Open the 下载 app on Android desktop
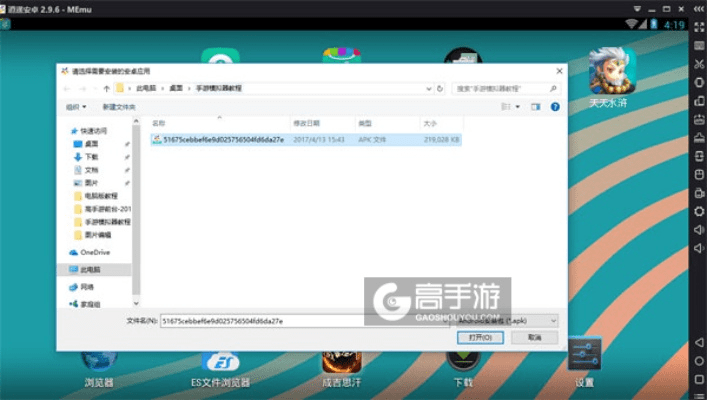 (463, 370)
